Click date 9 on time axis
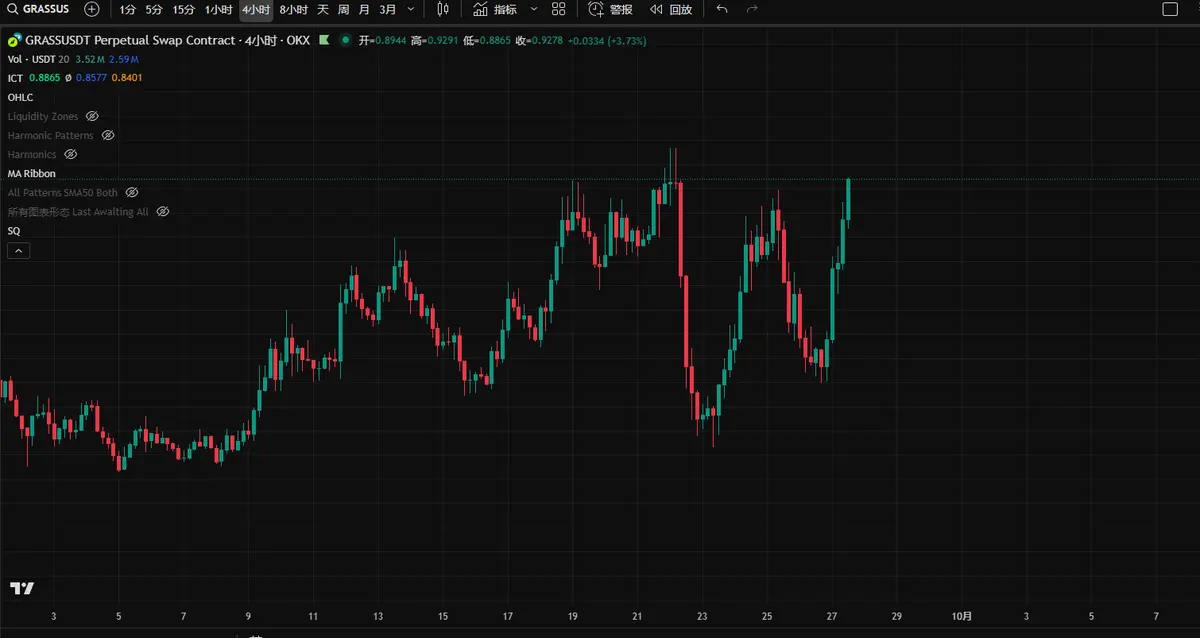This screenshot has width=1200, height=638. click(248, 616)
